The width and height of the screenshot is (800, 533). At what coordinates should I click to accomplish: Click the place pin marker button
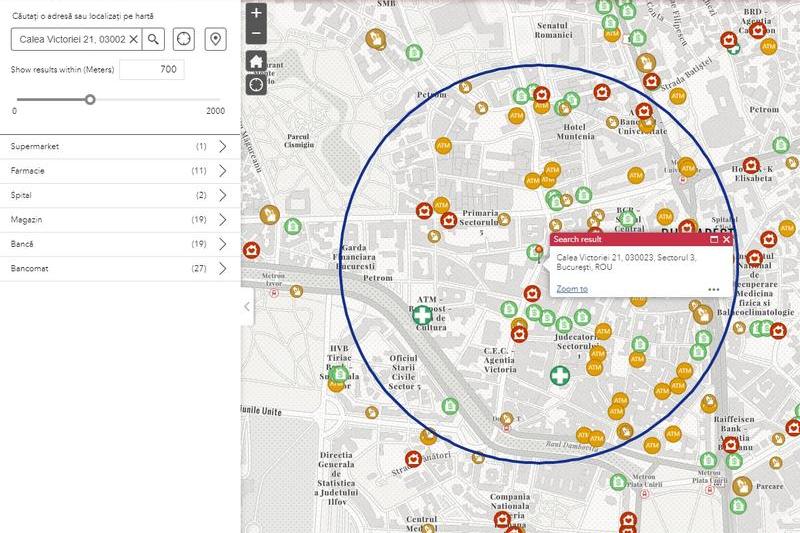[x=215, y=39]
